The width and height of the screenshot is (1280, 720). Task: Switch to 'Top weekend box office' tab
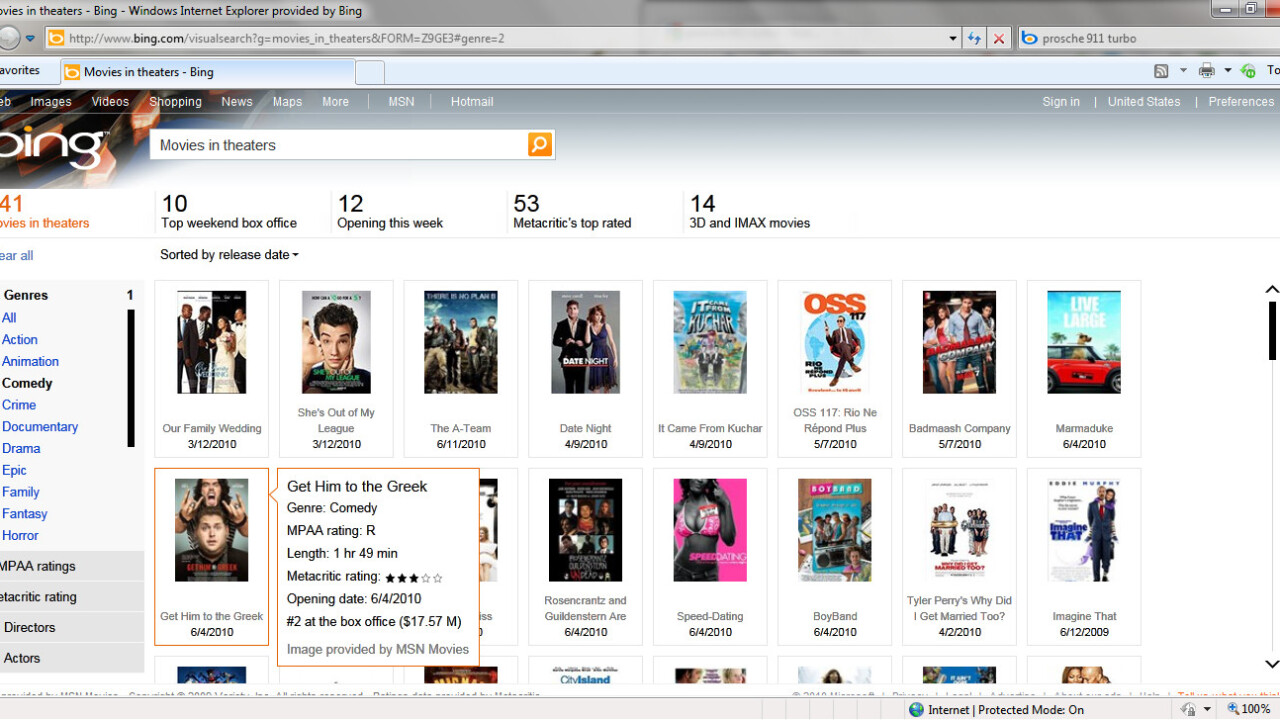(x=229, y=212)
